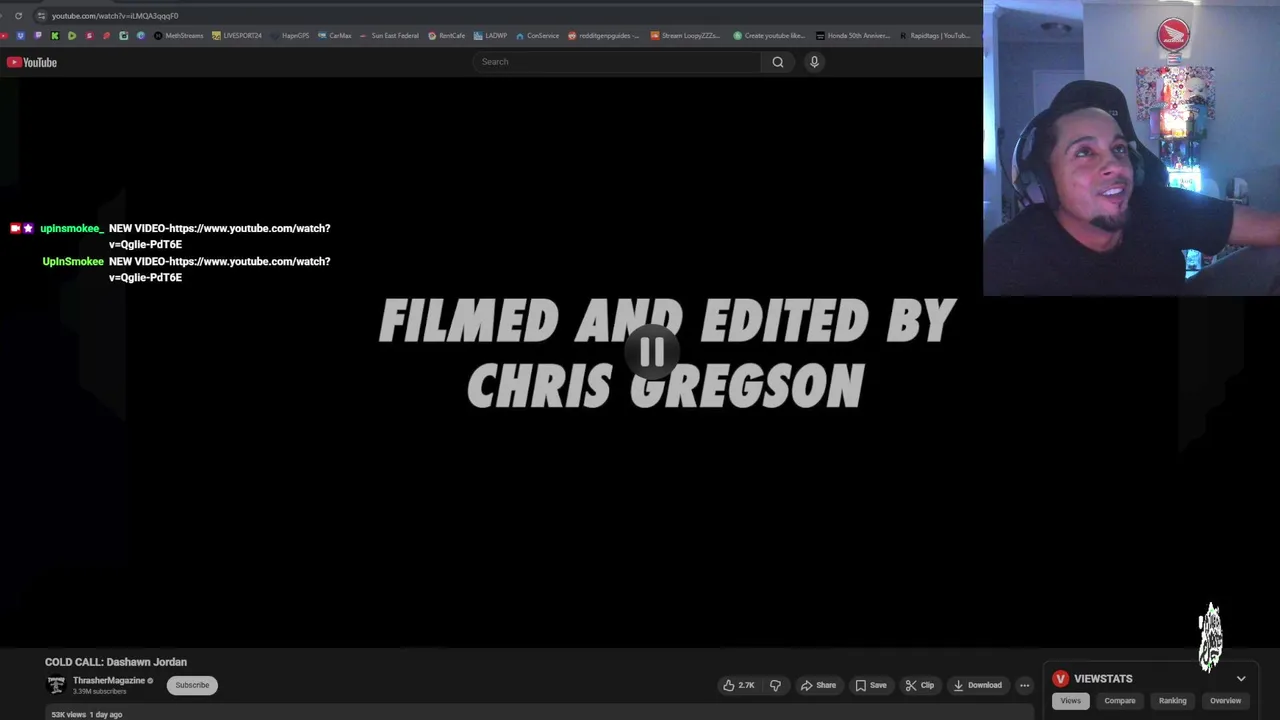This screenshot has height=720, width=1280.
Task: Reload the page with the refresh icon
Action: coord(18,16)
